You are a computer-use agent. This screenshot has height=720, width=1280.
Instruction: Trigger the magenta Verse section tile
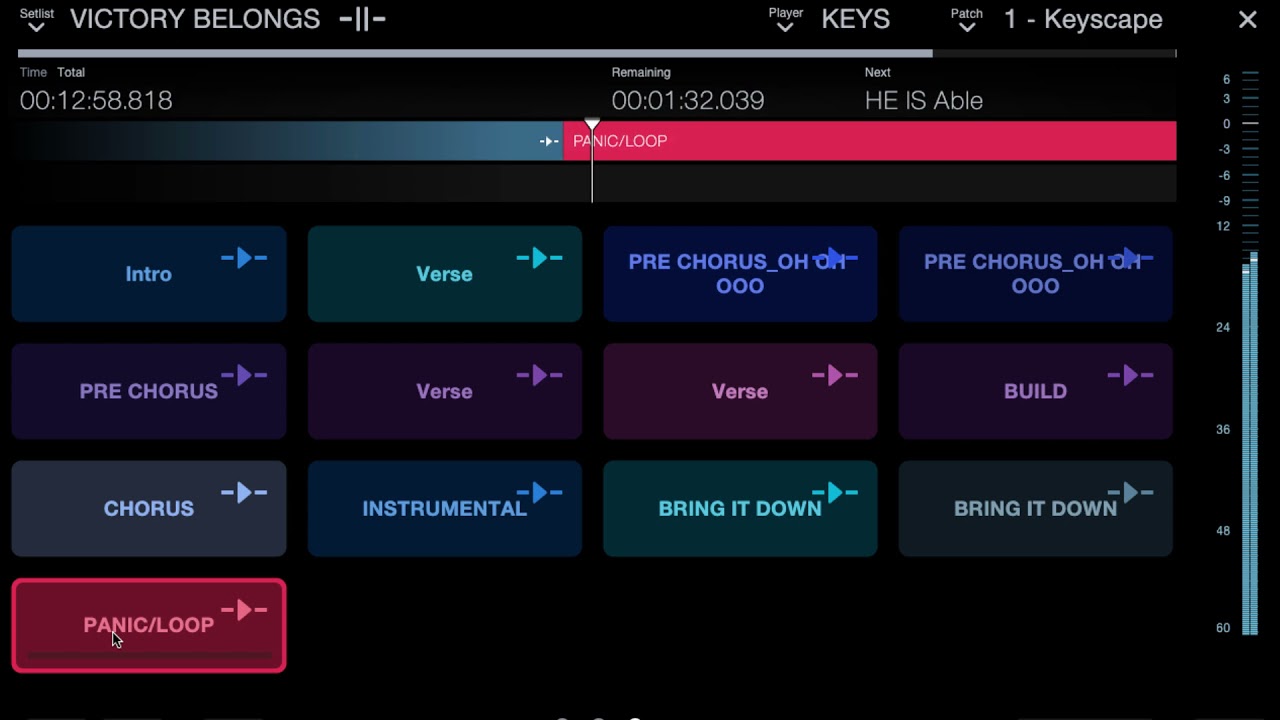740,391
